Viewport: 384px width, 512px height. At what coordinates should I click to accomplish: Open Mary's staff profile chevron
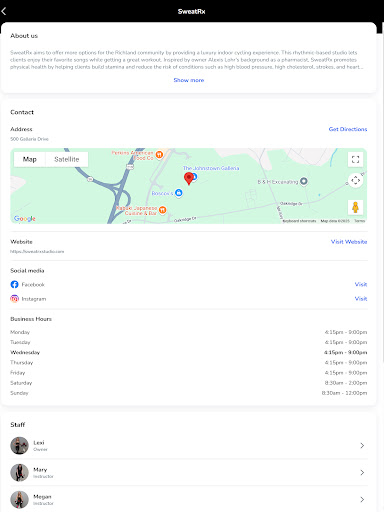(x=362, y=473)
